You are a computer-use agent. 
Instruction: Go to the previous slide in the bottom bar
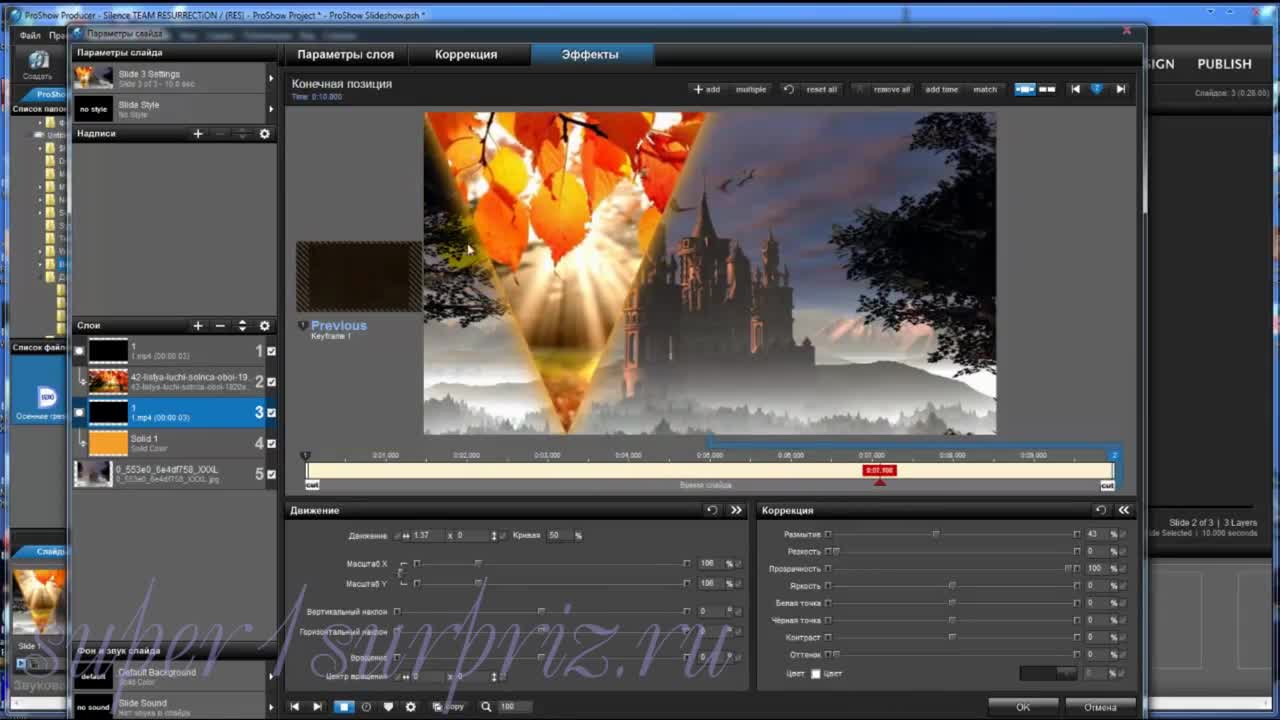295,706
